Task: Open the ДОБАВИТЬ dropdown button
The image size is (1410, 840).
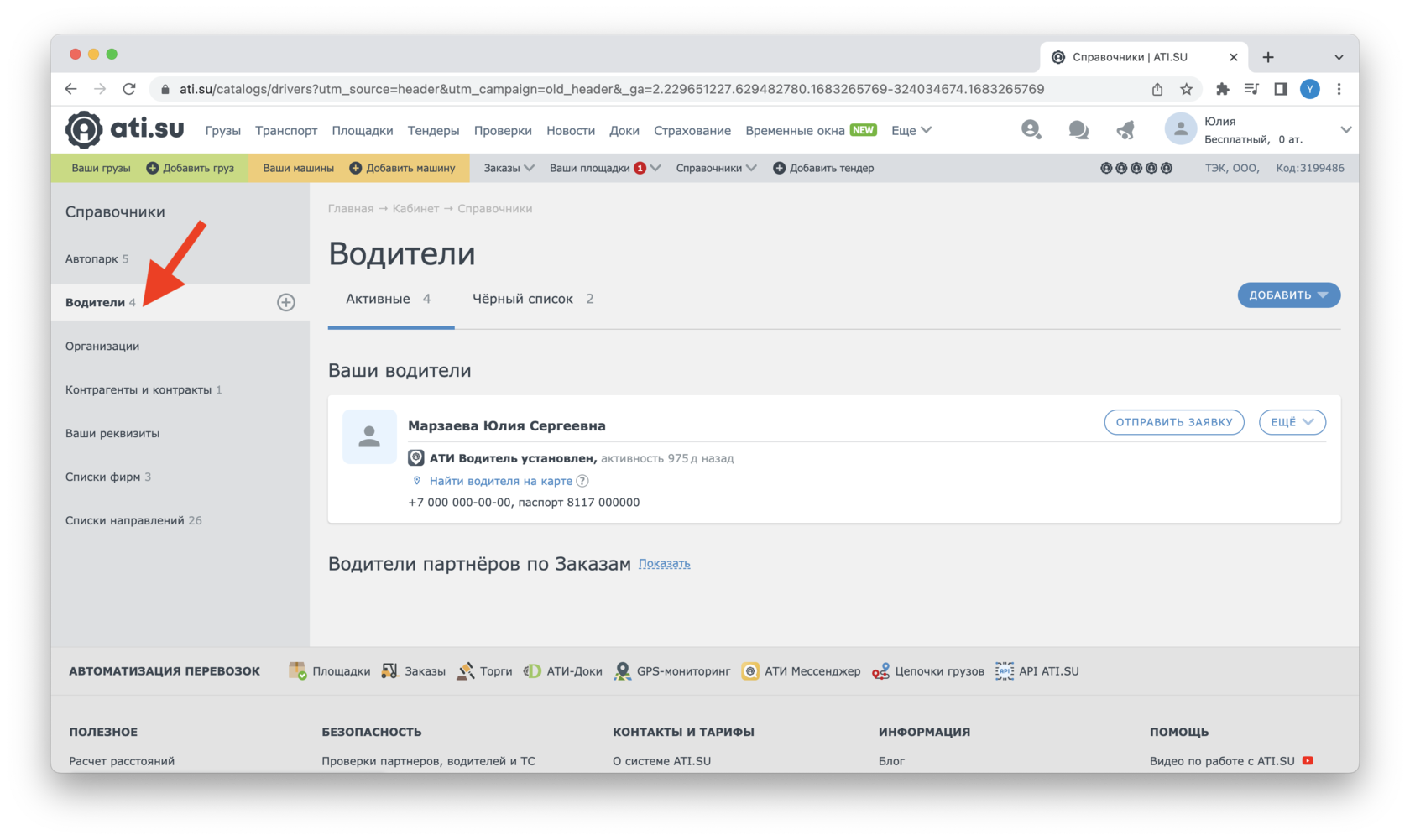Action: click(1288, 295)
